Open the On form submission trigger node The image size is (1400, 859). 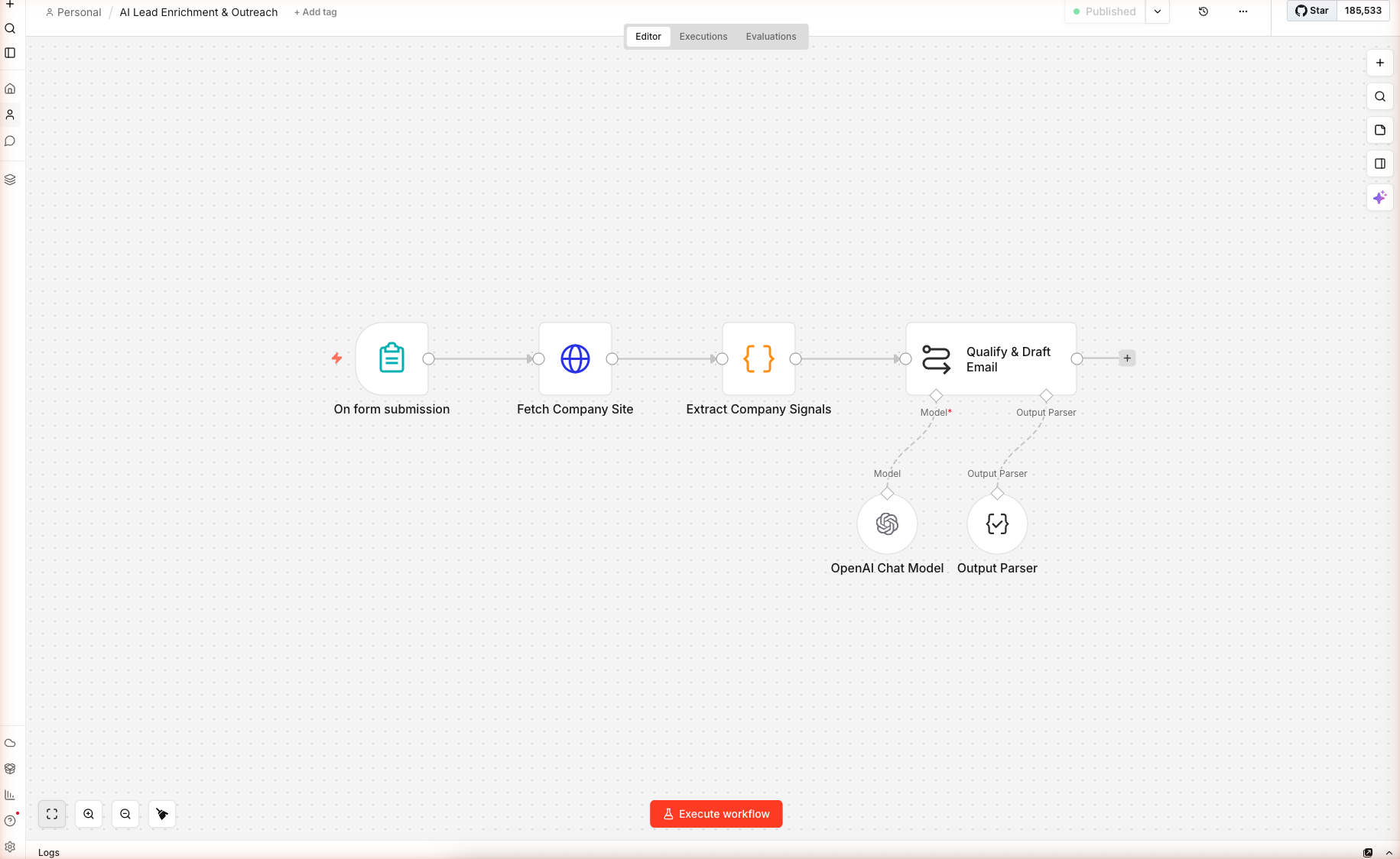click(x=391, y=358)
